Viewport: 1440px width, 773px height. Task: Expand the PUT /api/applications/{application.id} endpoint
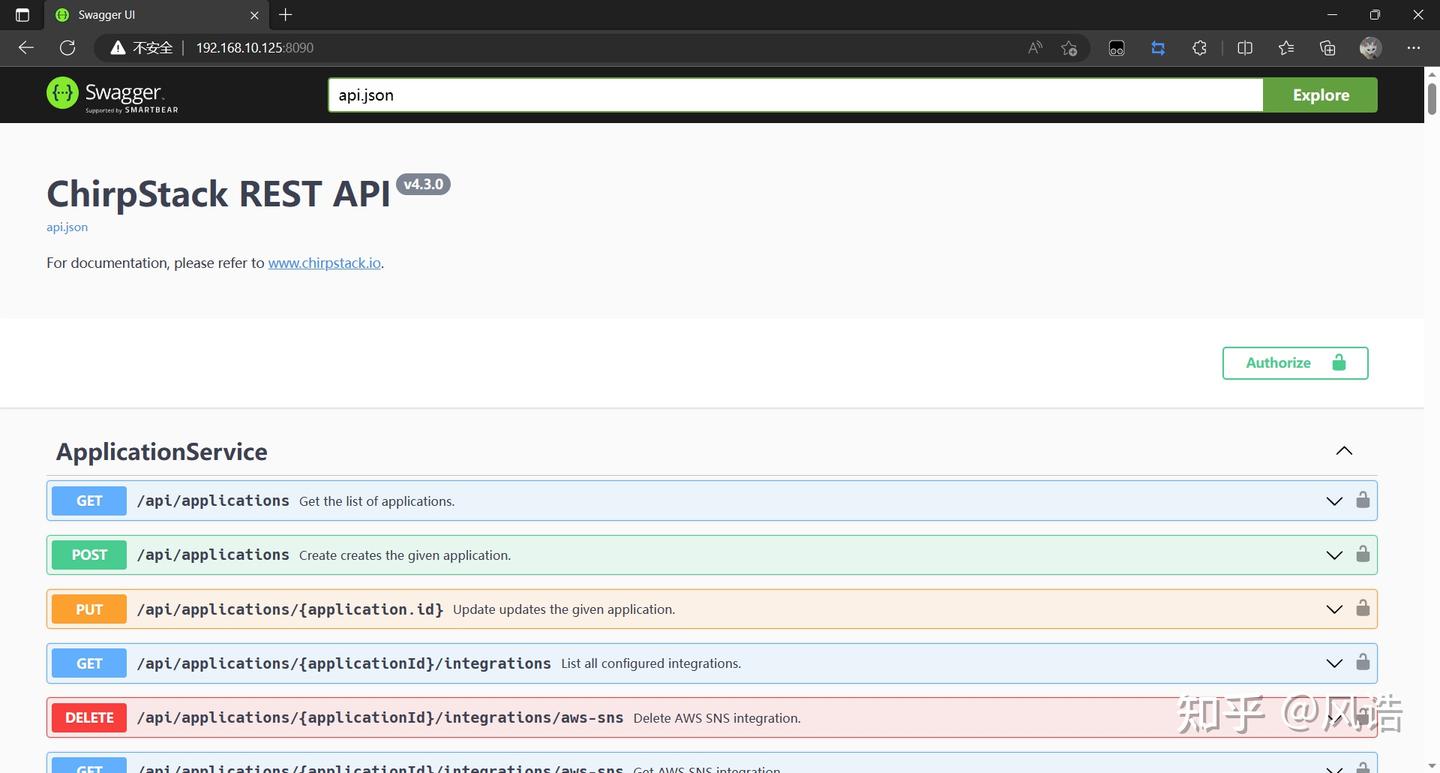click(x=1334, y=609)
